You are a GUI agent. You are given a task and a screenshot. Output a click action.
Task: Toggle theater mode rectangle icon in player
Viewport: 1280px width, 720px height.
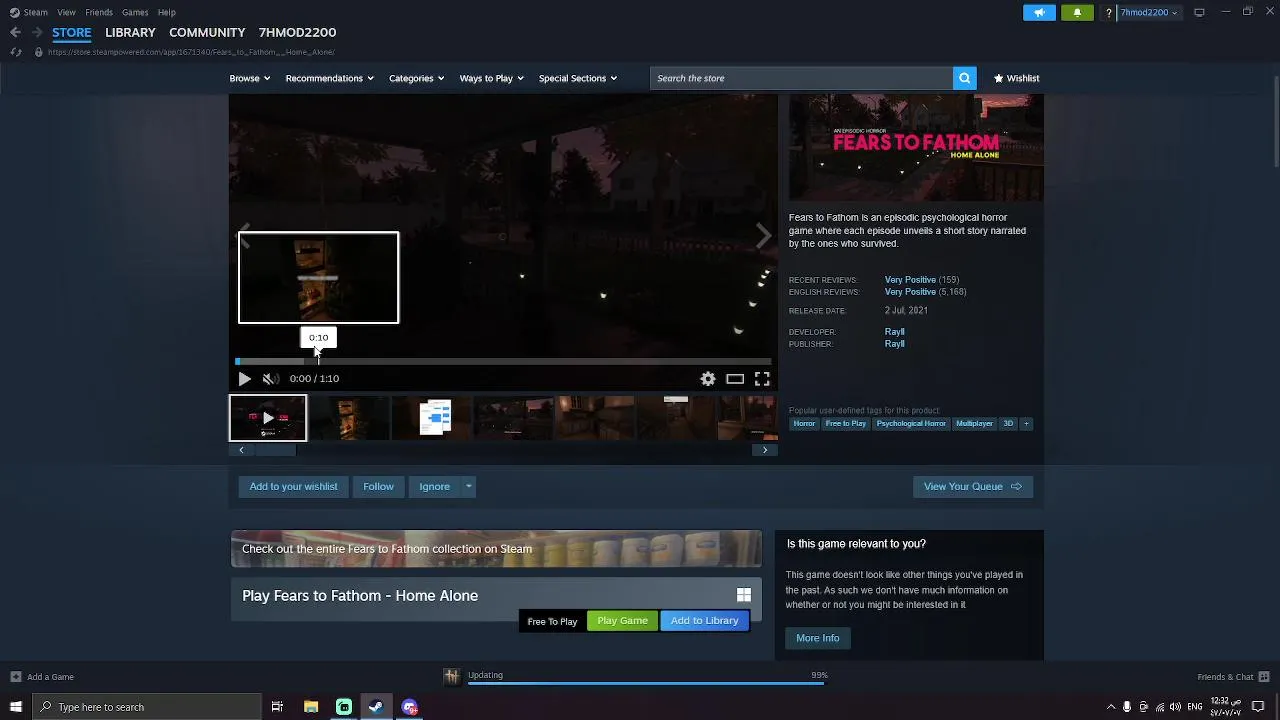[735, 378]
